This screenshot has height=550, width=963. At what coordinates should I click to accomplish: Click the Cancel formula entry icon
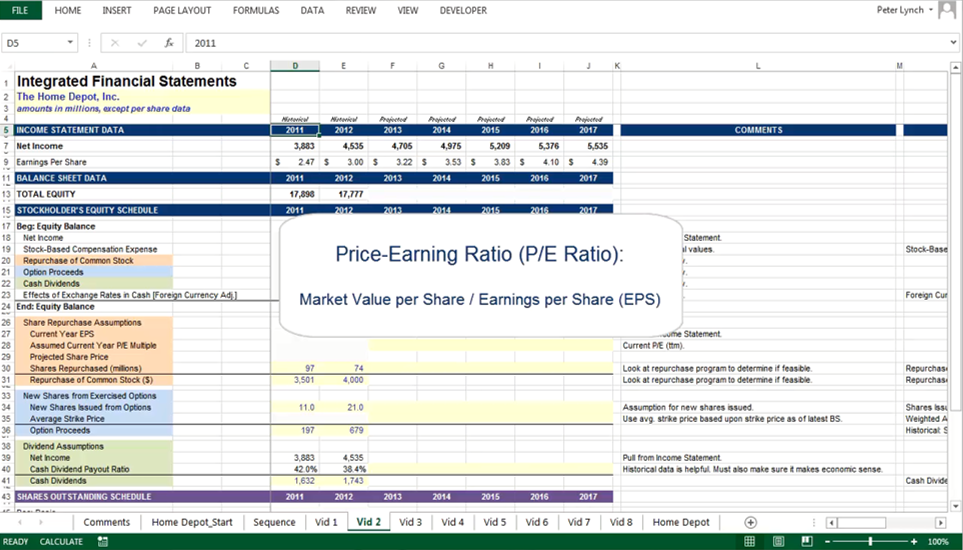115,43
